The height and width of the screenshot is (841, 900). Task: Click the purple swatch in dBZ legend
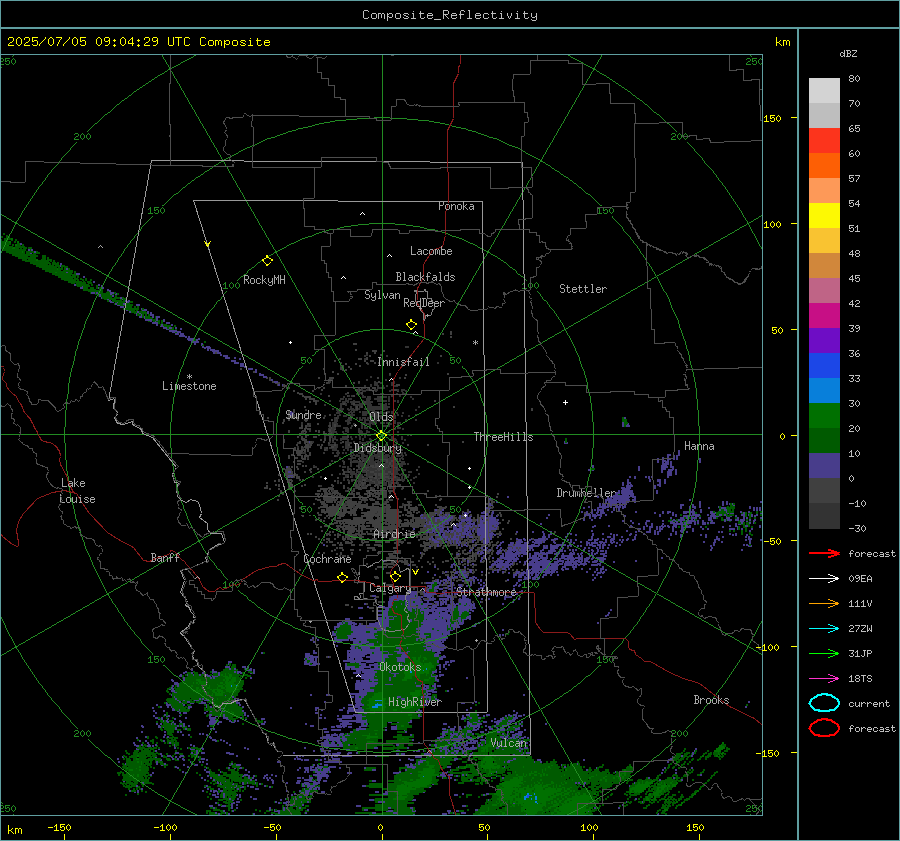point(824,340)
